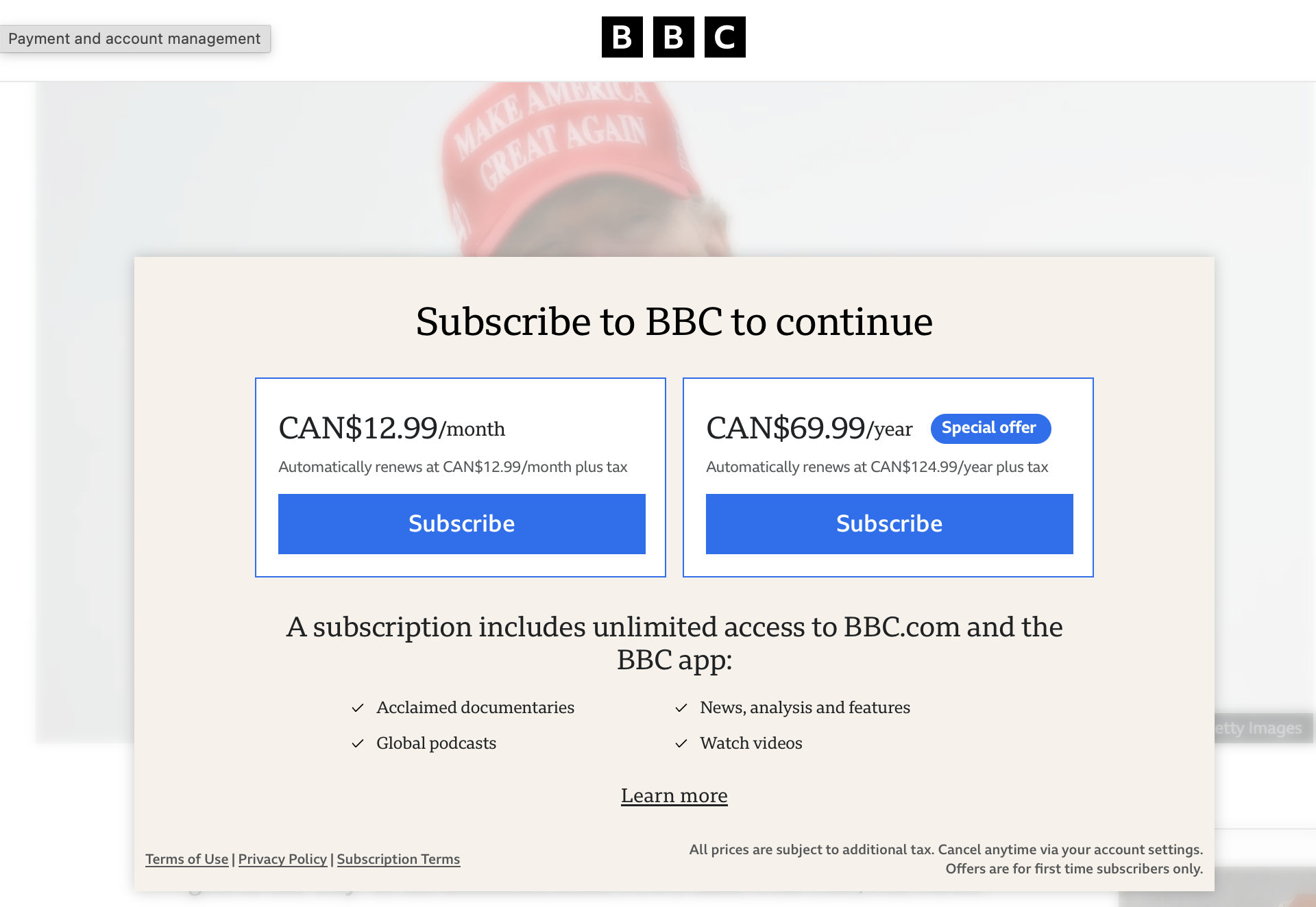Image resolution: width=1316 pixels, height=907 pixels.
Task: Click the checkmark beside News, analysis and features
Action: coord(681,708)
